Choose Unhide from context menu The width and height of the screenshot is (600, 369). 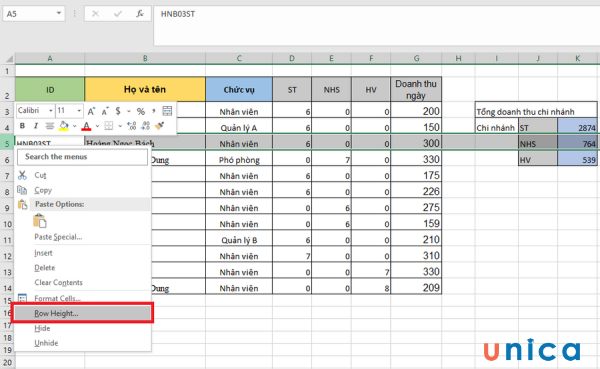pyautogui.click(x=82, y=343)
